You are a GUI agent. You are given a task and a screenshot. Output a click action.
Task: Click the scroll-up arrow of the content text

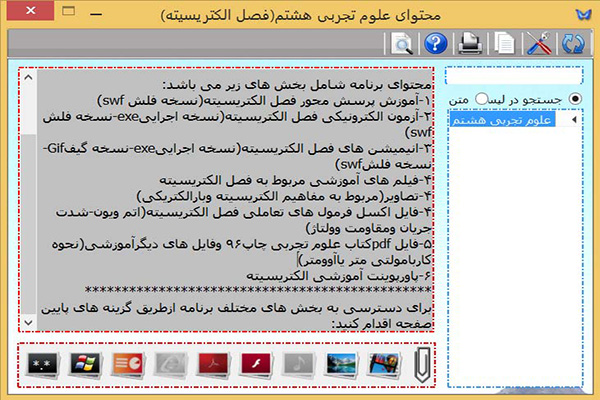pyautogui.click(x=27, y=78)
